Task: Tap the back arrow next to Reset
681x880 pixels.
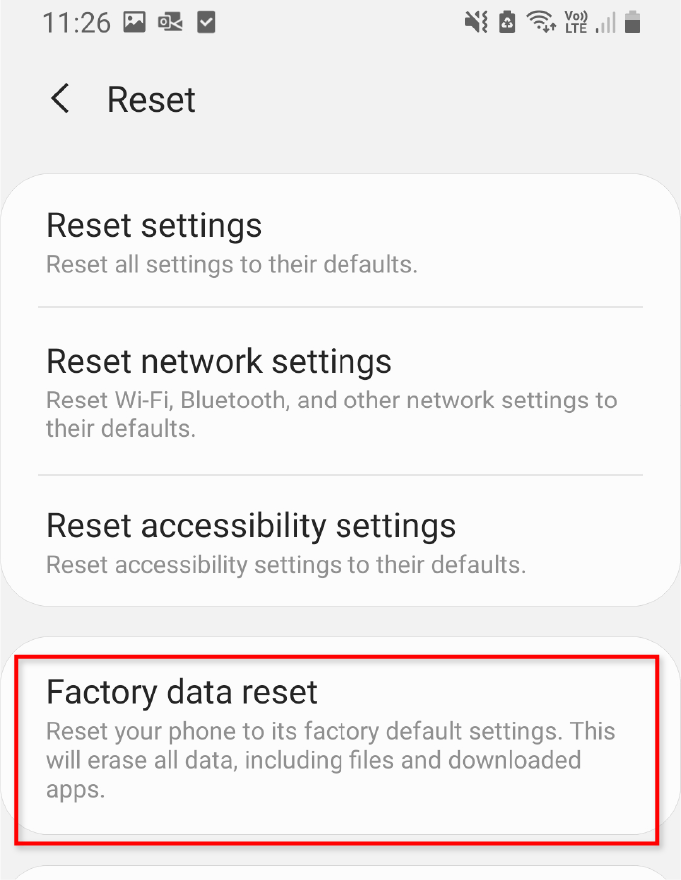Action: pos(60,99)
